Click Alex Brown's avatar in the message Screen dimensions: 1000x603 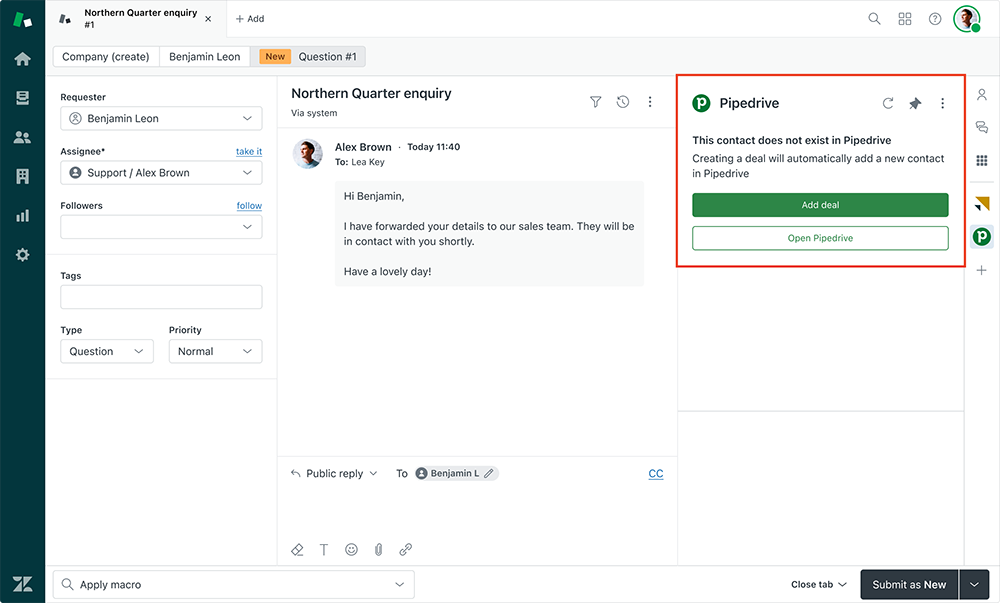point(307,154)
